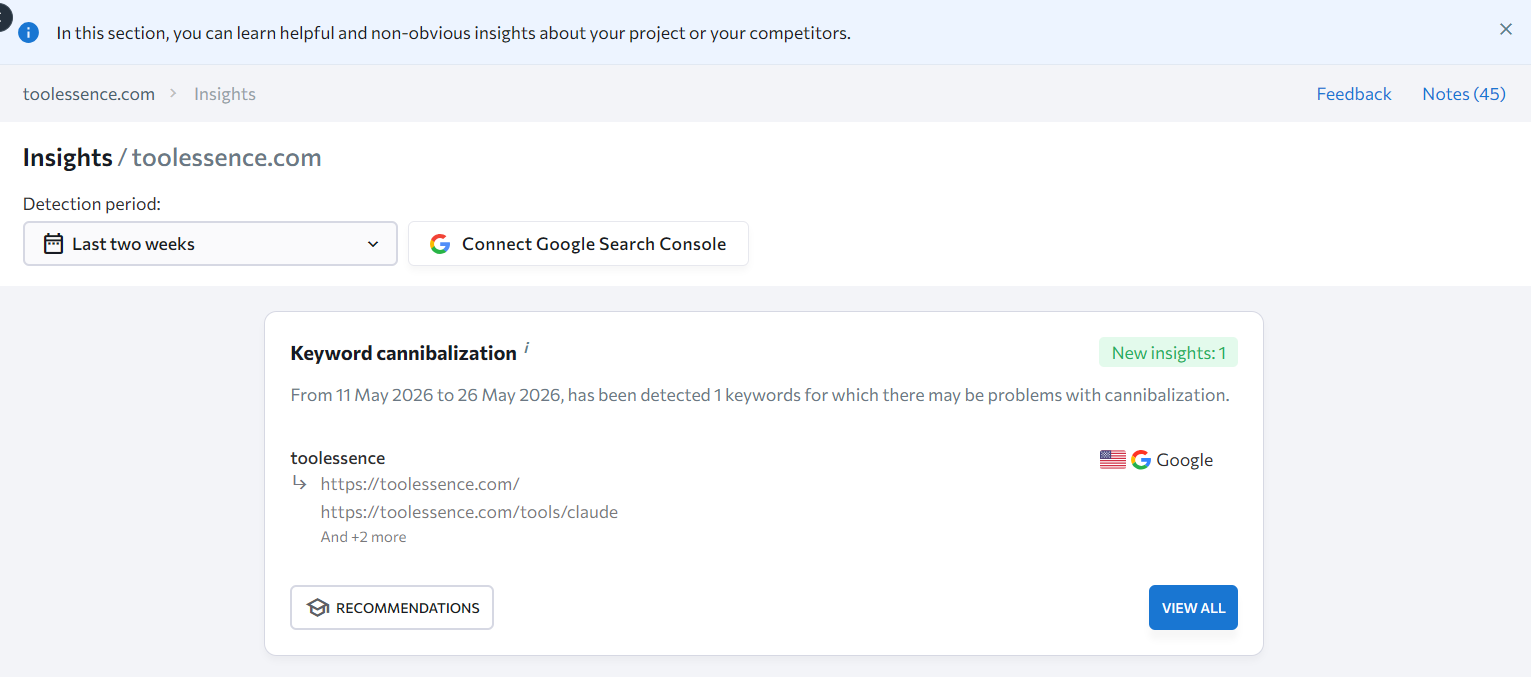The width and height of the screenshot is (1531, 677).
Task: Click the graduation cap icon on Recommendations
Action: tap(318, 608)
